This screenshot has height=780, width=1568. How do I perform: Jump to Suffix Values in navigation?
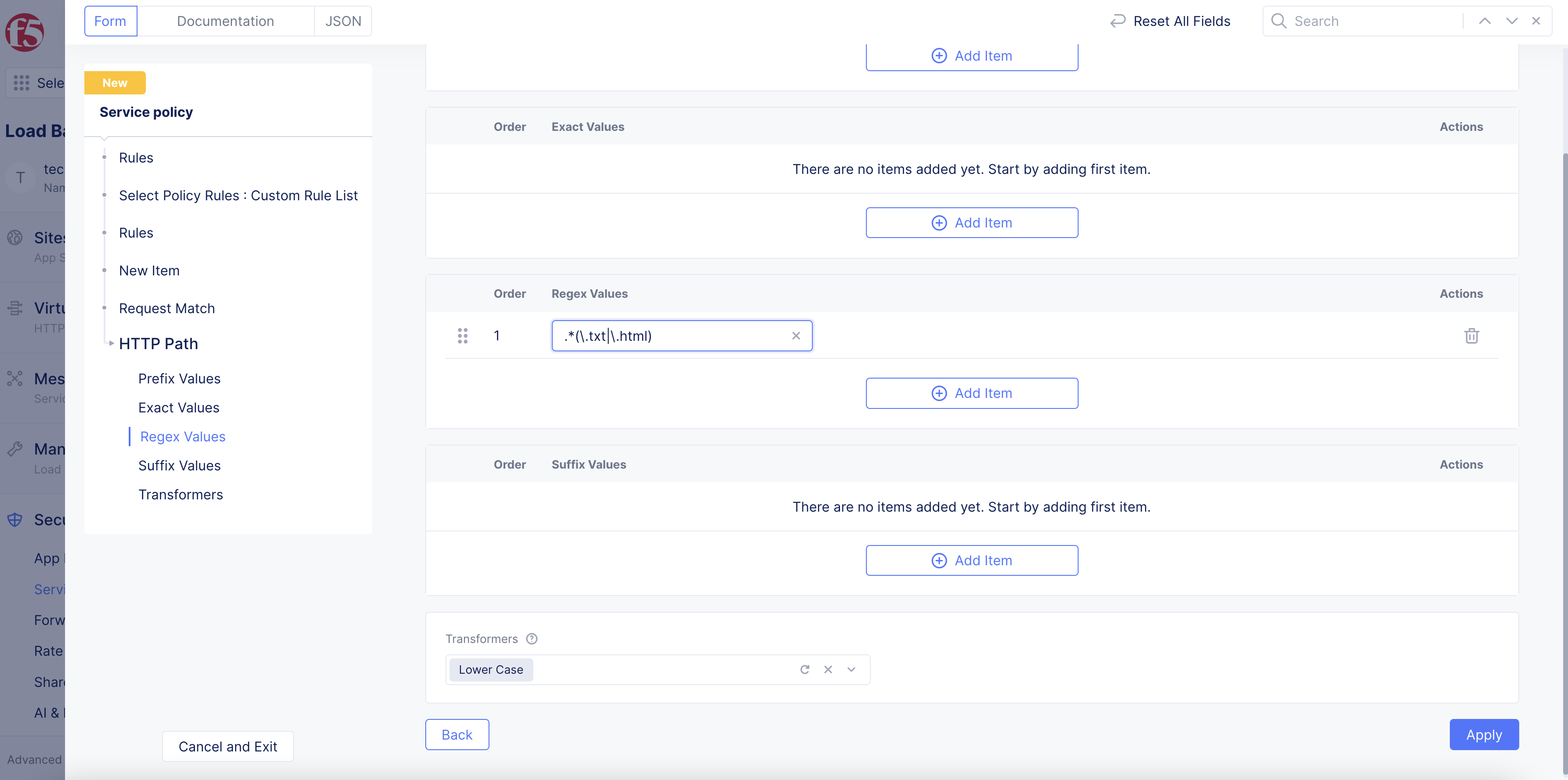pos(179,466)
